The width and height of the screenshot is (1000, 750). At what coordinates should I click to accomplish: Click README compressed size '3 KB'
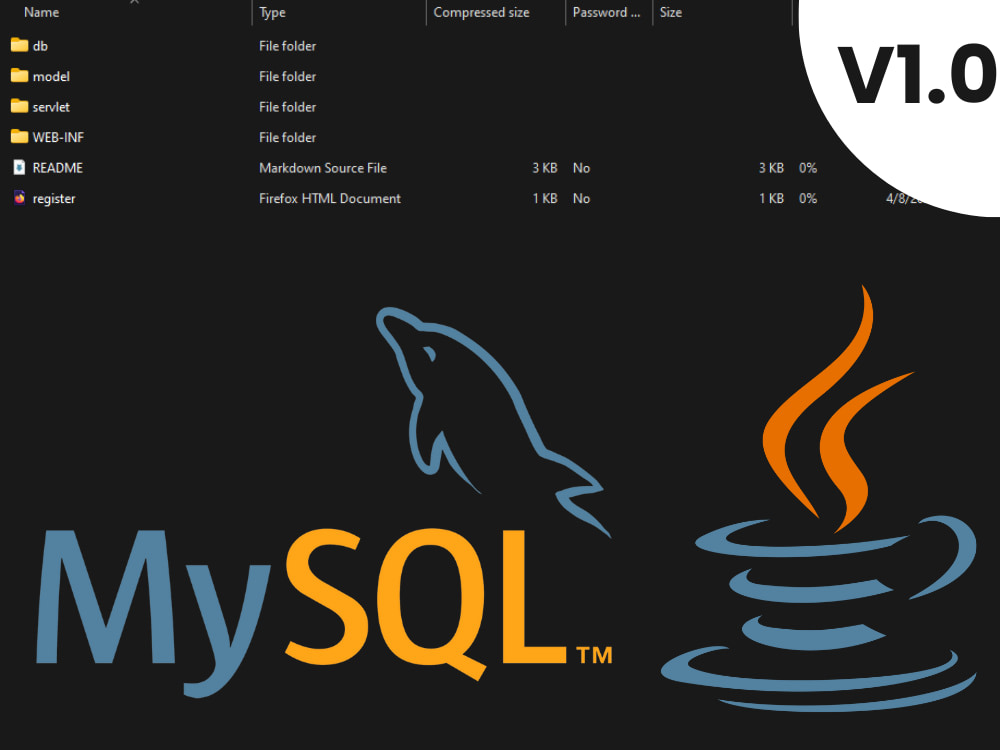(545, 168)
